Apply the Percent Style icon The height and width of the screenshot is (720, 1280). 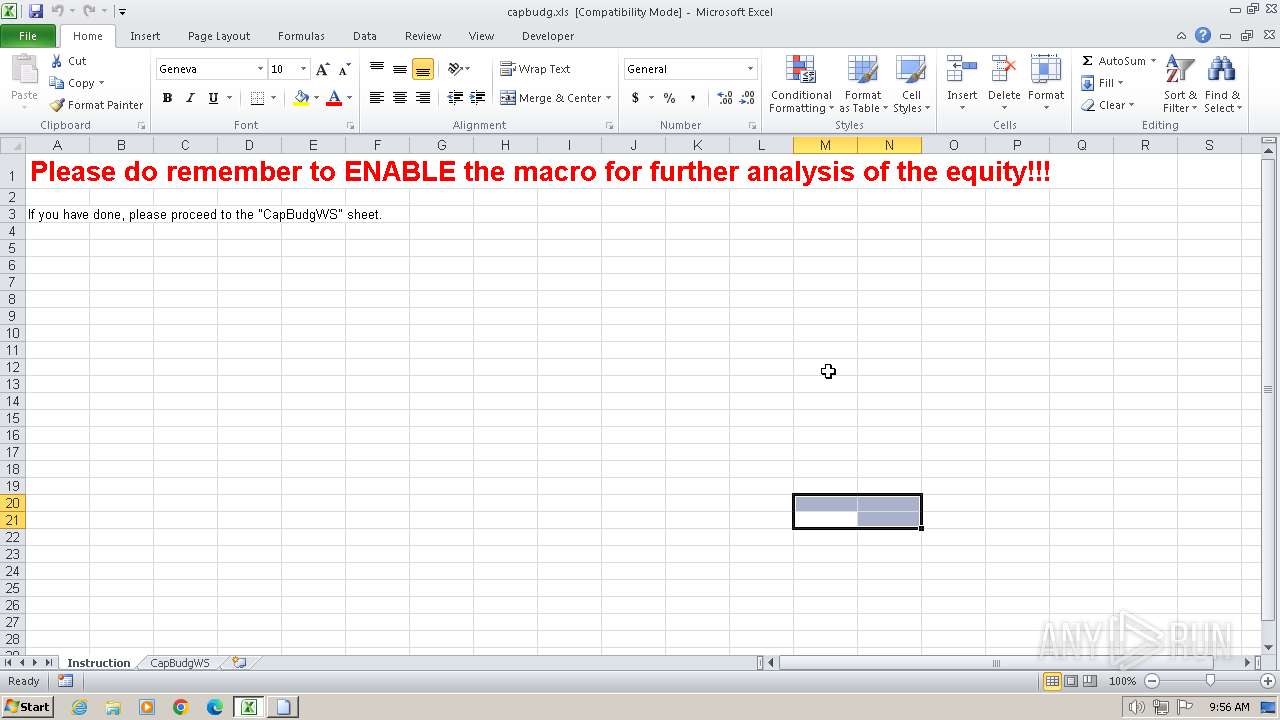669,98
